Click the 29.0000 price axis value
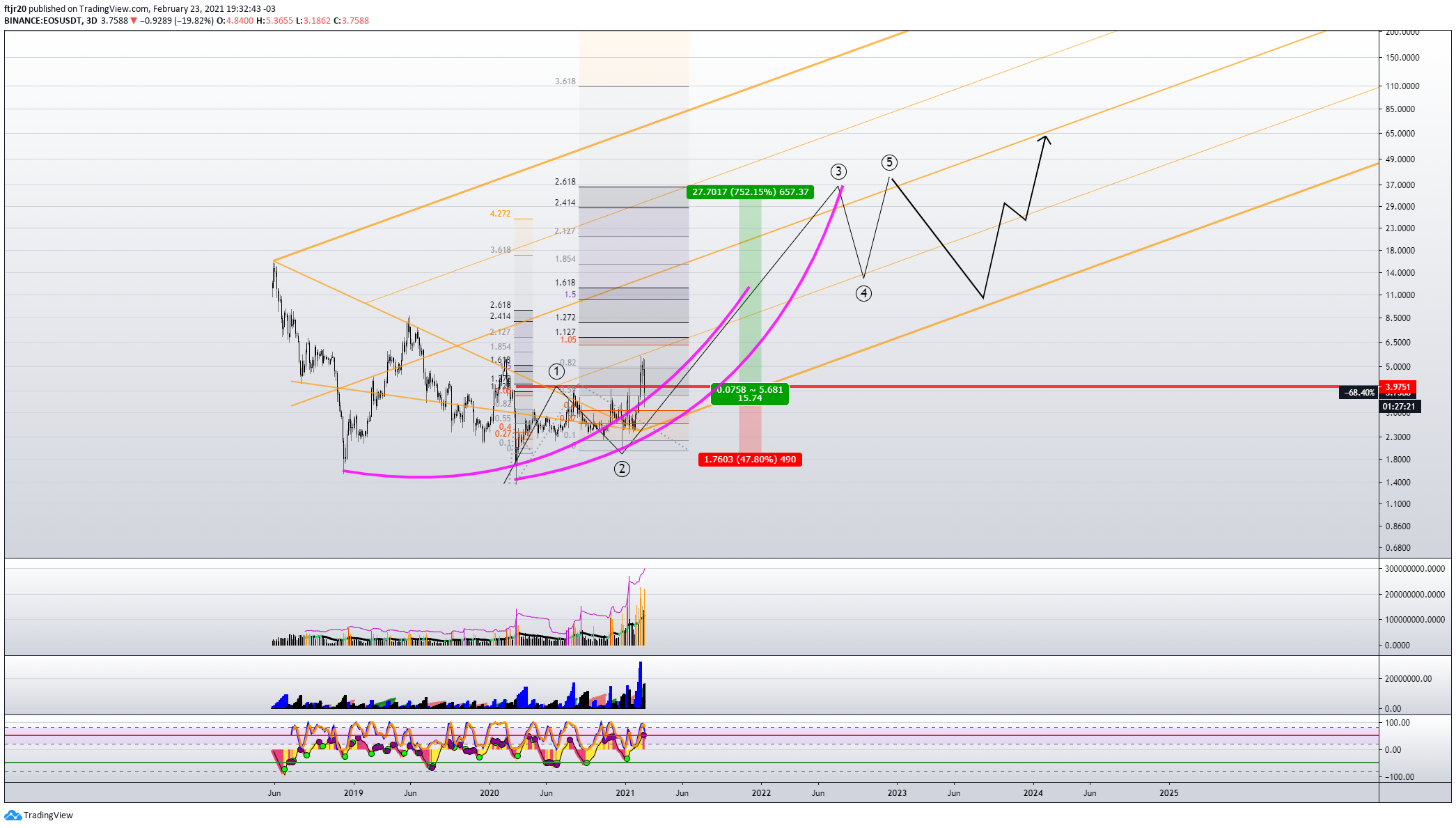 [x=1400, y=207]
